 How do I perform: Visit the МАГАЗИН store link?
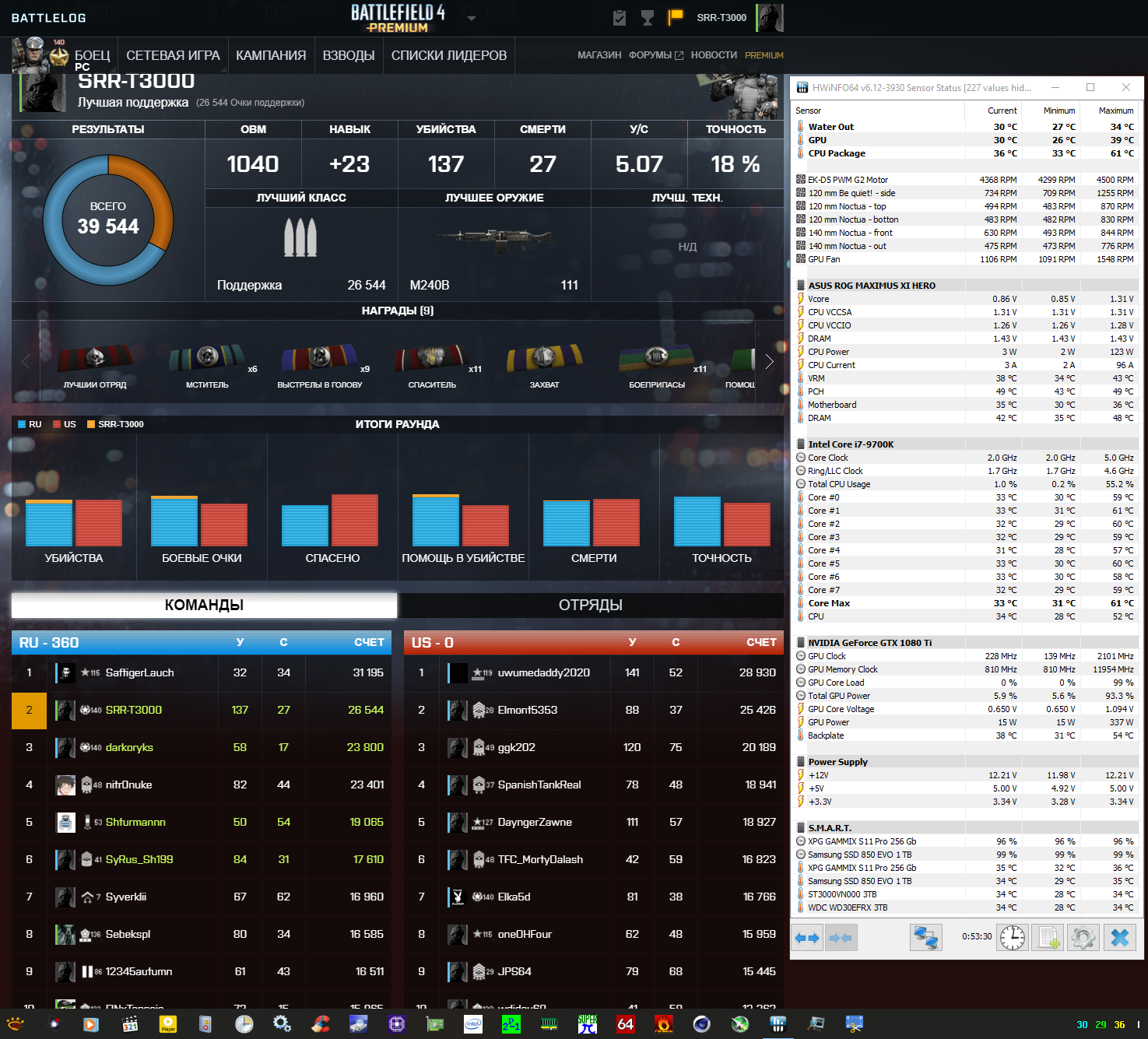point(599,55)
